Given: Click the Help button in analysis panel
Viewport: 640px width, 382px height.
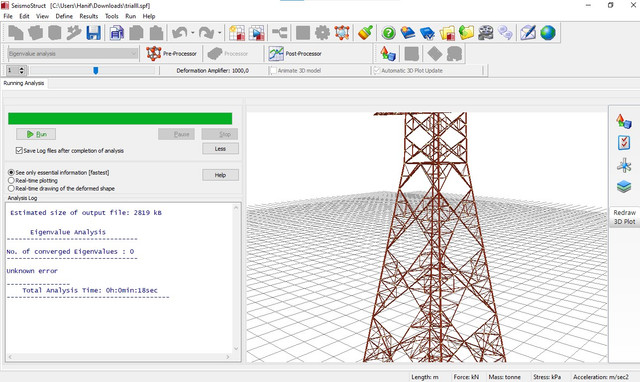Looking at the screenshot, I should (x=220, y=175).
